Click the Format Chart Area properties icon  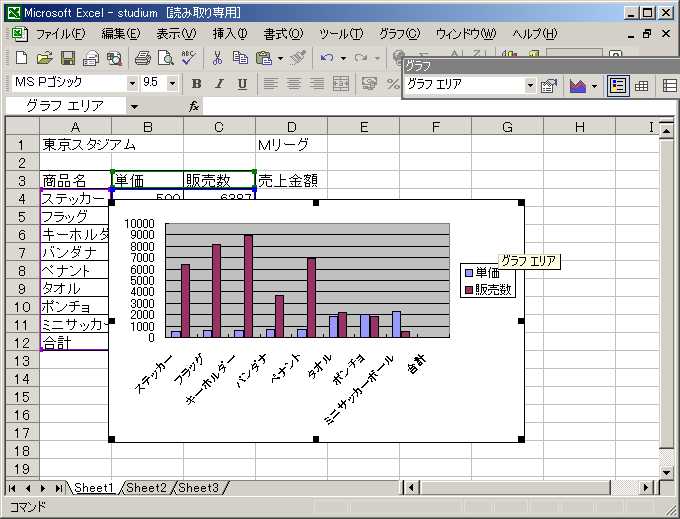(548, 86)
